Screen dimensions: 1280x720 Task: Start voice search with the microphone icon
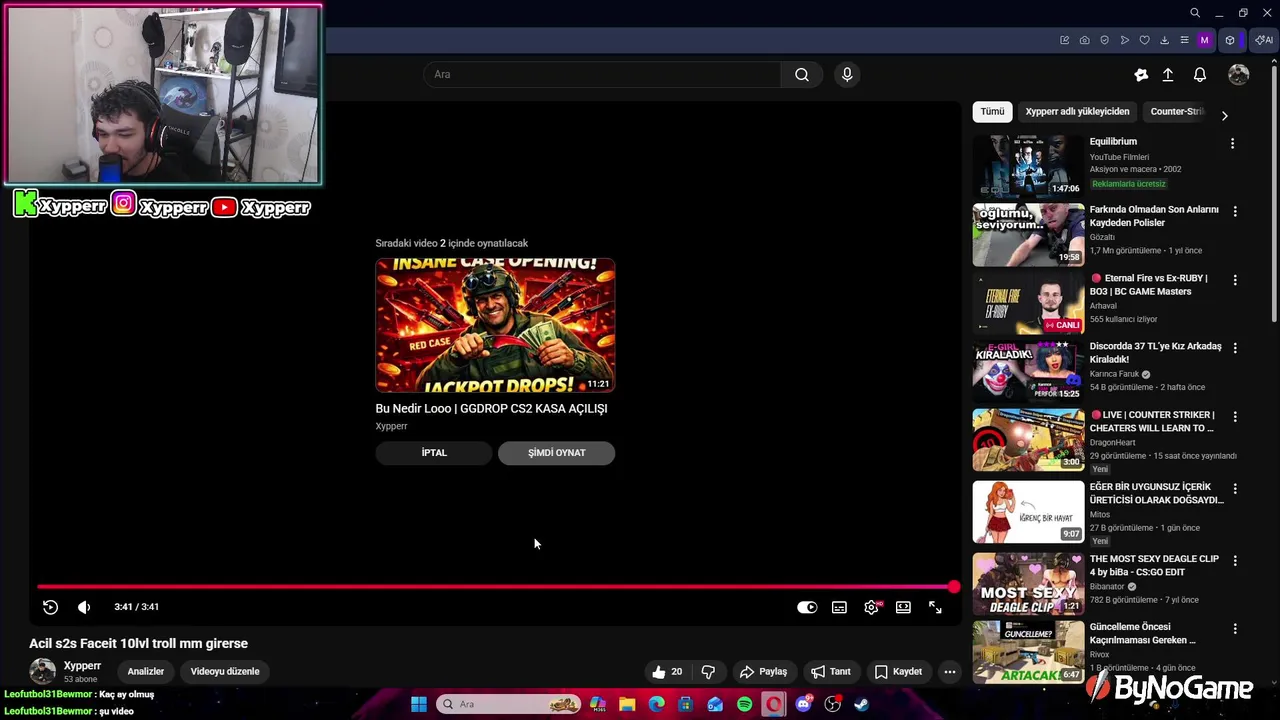(x=847, y=75)
